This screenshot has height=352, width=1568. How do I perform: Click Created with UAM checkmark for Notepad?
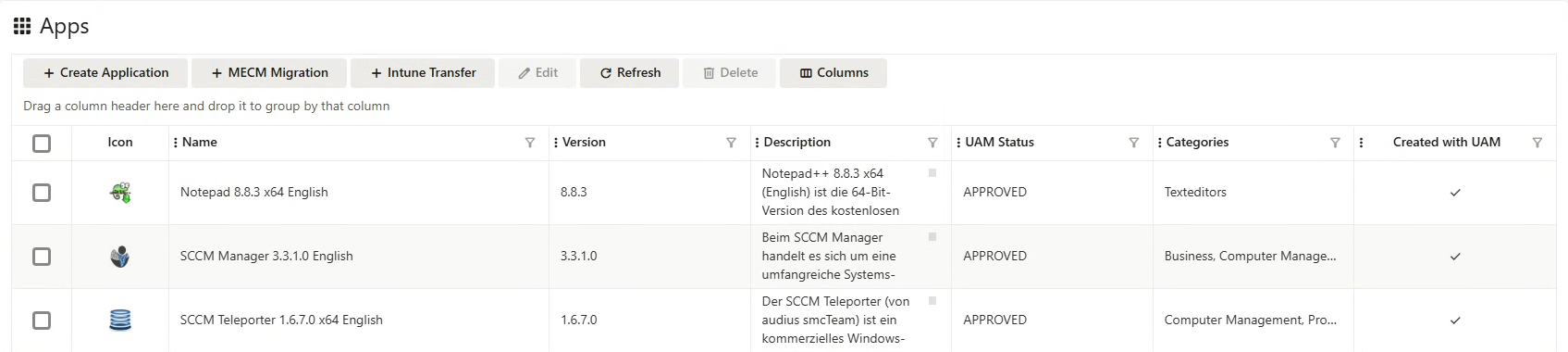coord(1455,193)
